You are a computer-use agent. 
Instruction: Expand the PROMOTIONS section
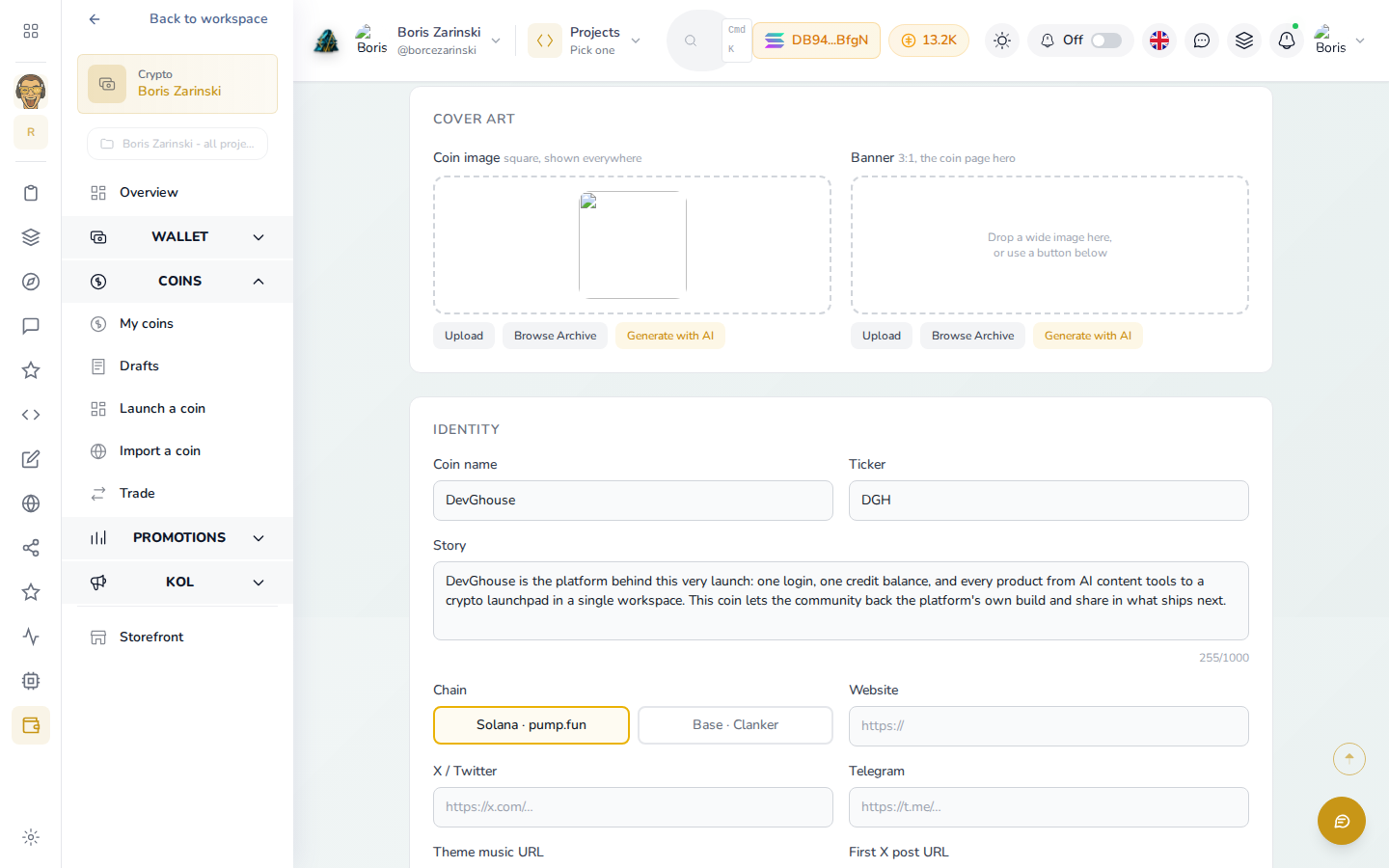[177, 538]
